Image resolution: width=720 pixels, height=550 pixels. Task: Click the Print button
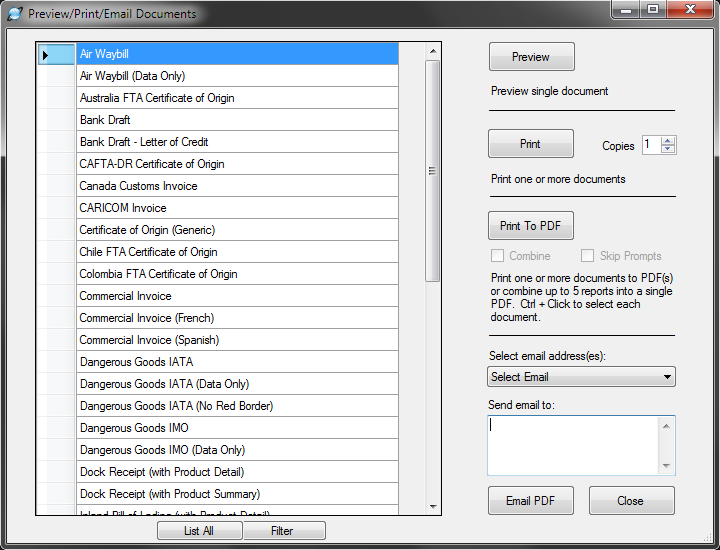click(530, 144)
